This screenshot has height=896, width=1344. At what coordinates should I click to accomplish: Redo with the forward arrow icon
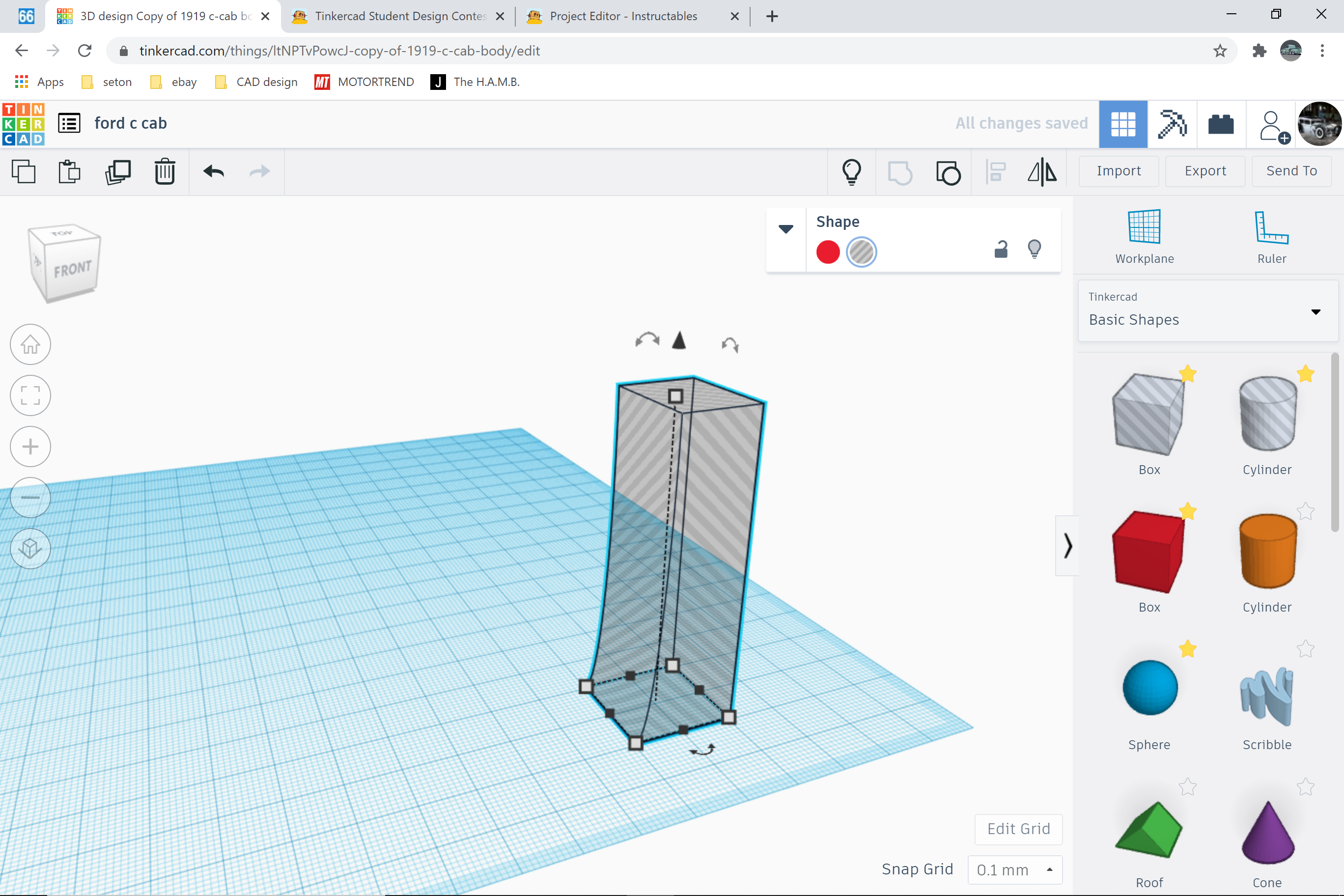coord(260,171)
